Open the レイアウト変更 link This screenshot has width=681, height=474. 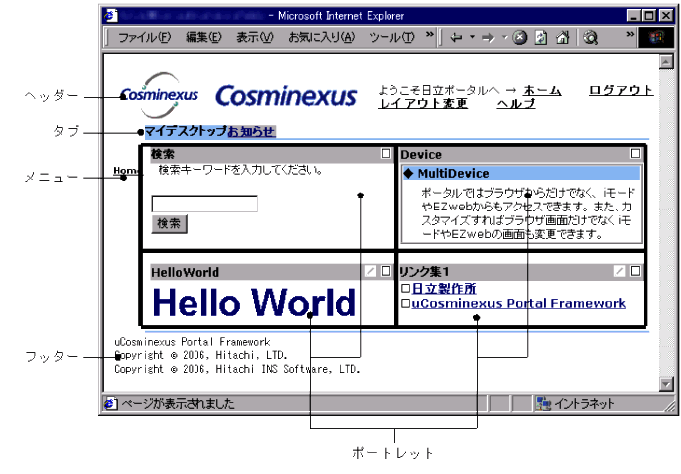[x=423, y=103]
